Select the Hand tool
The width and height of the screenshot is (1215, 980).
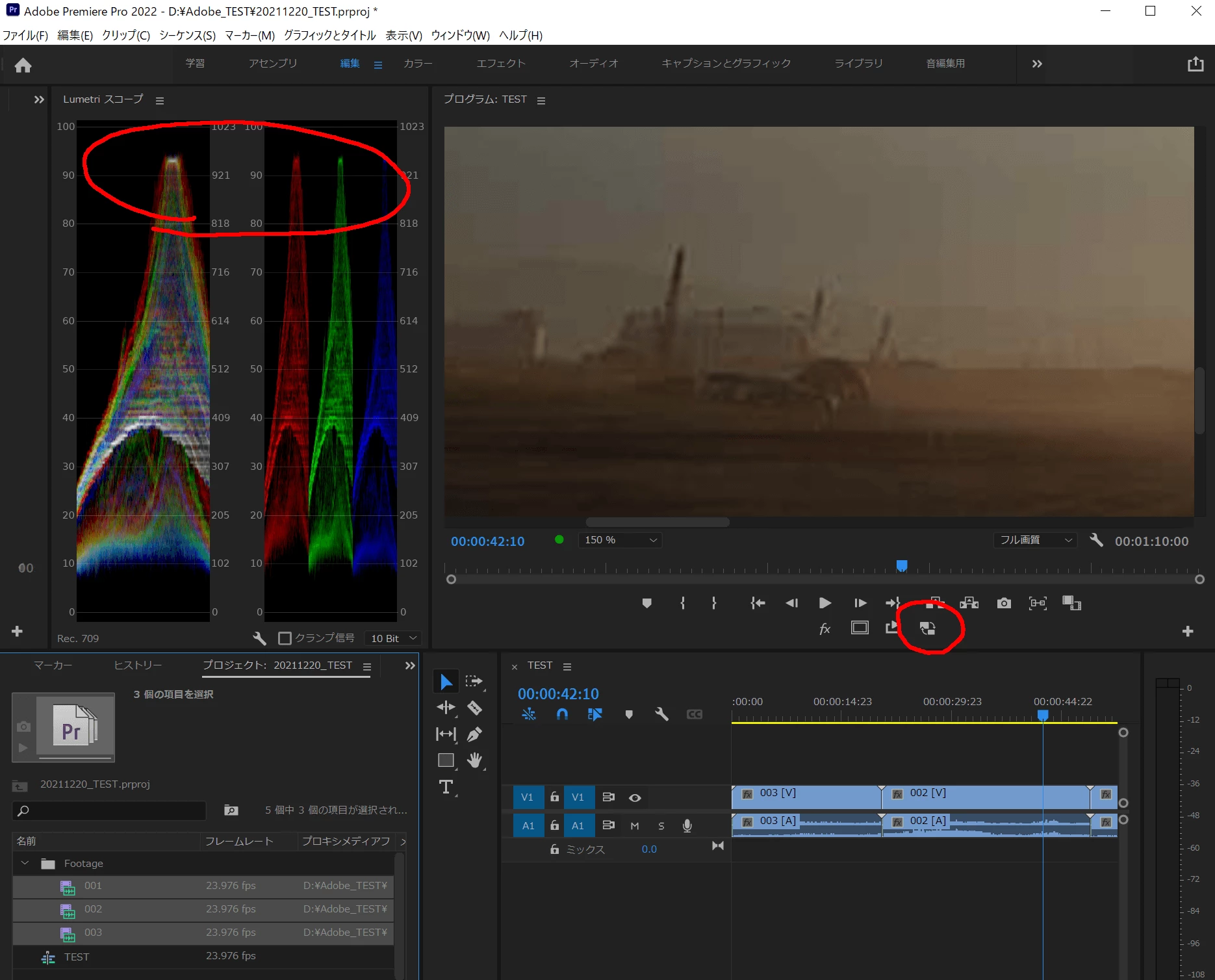point(475,760)
